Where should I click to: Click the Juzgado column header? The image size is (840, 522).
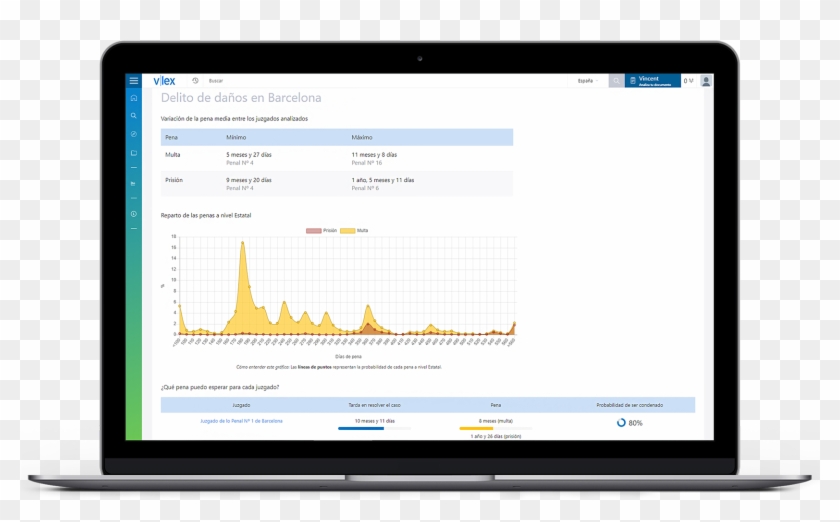pyautogui.click(x=241, y=405)
